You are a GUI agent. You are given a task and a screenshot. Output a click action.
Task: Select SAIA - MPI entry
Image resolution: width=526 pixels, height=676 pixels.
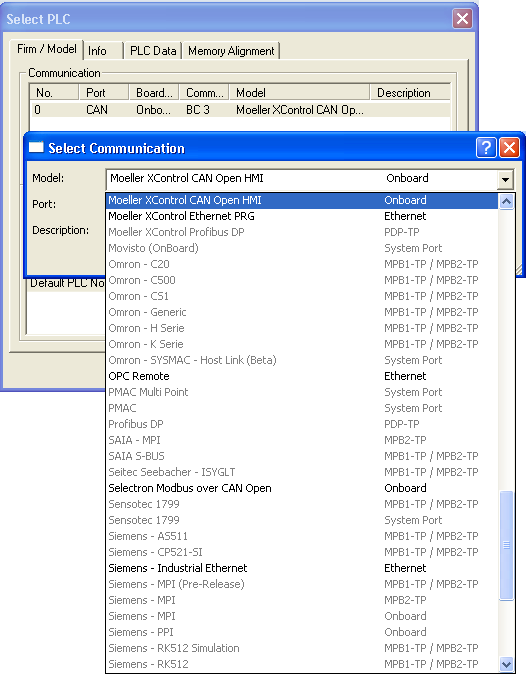coord(302,440)
